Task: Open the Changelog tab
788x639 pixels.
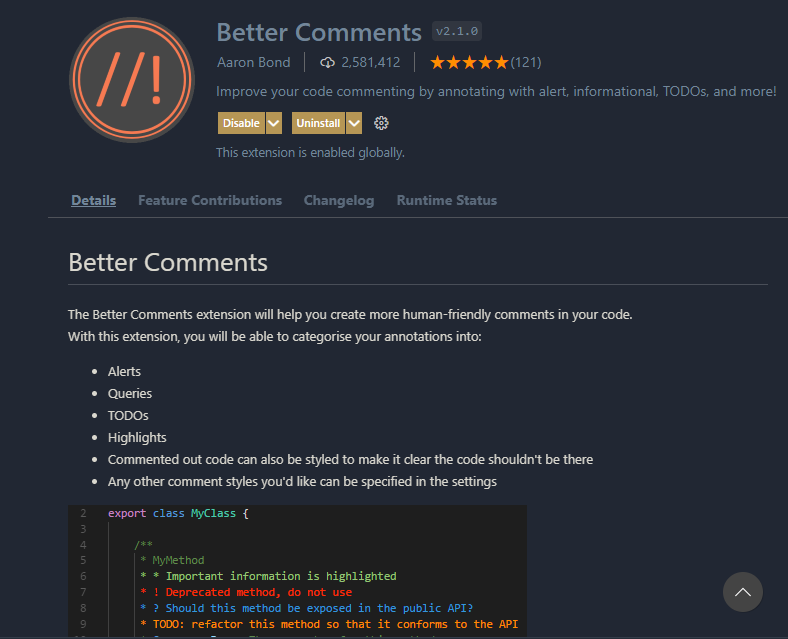Action: (x=339, y=200)
